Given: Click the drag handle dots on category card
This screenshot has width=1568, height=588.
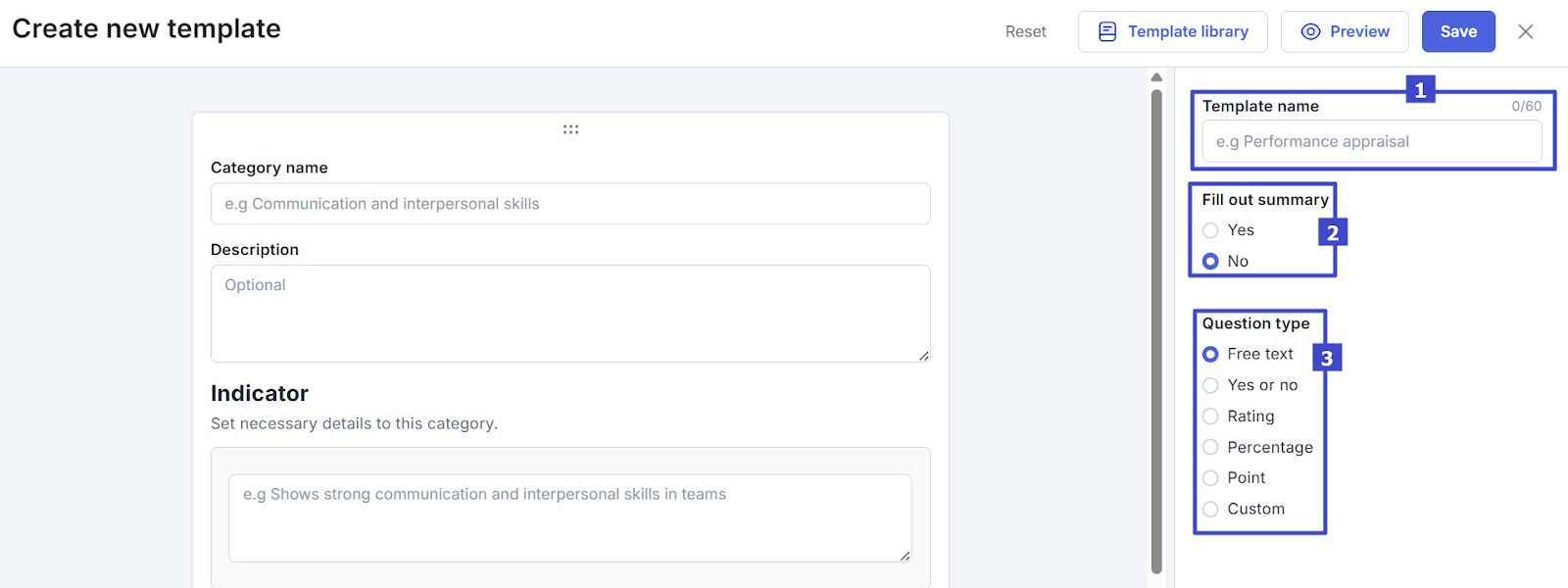Looking at the screenshot, I should 570,129.
